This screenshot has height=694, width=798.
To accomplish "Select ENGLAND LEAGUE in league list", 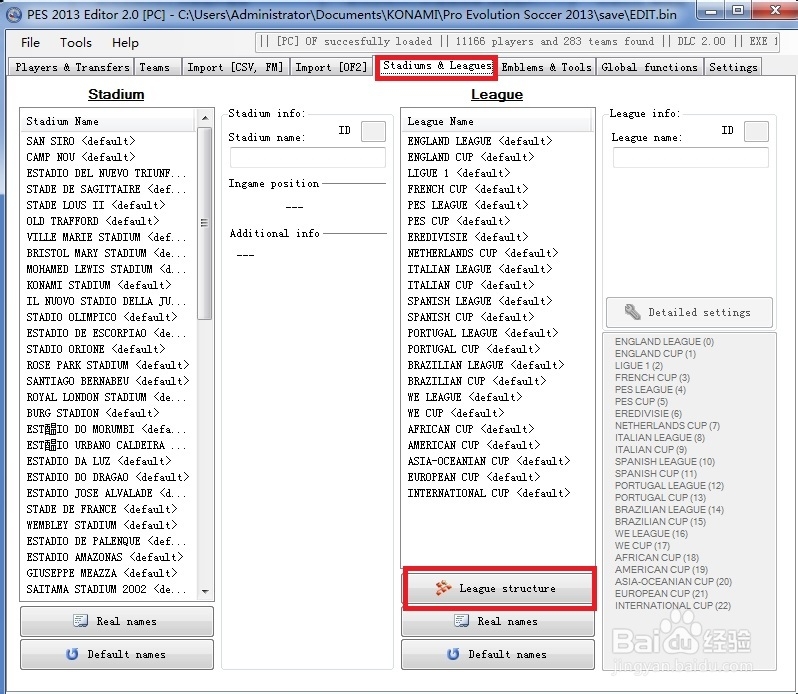I will click(x=479, y=141).
